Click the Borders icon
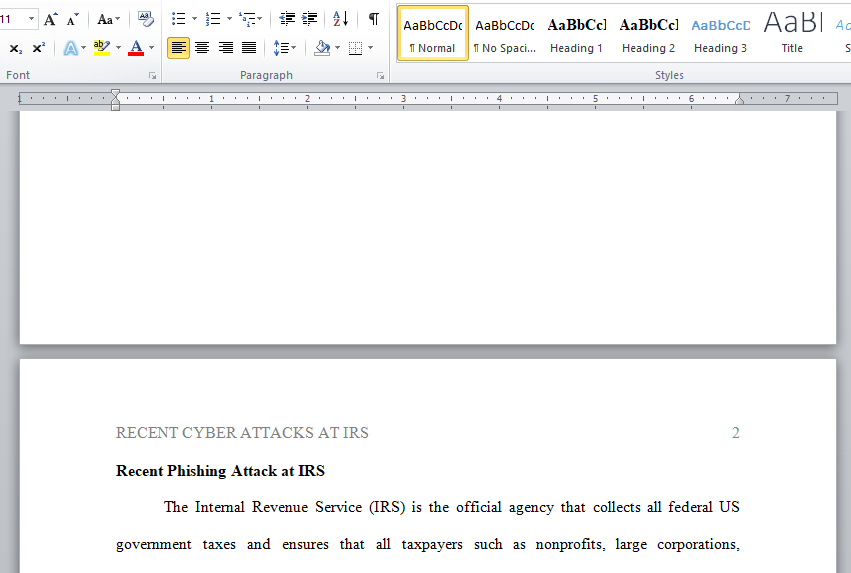The width and height of the screenshot is (851, 573). 355,48
